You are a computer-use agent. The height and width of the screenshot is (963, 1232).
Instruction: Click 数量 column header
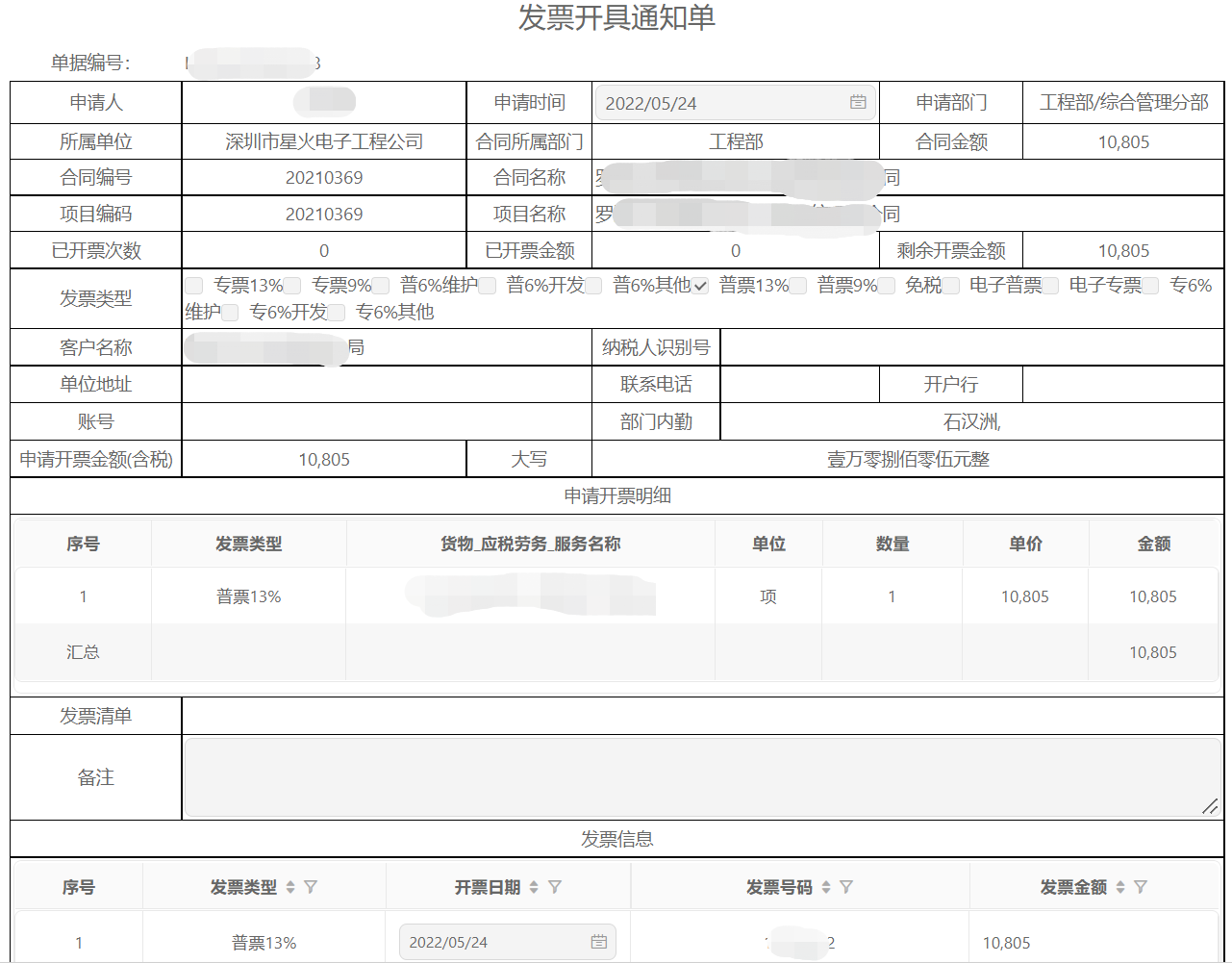(x=893, y=544)
